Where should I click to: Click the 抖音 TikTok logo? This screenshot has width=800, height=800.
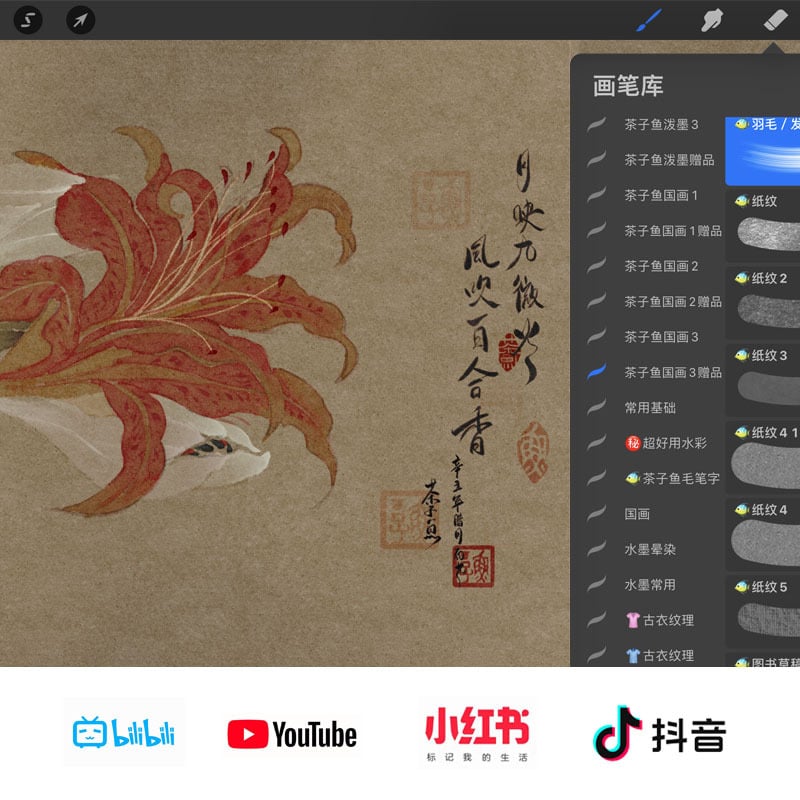pyautogui.click(x=660, y=734)
